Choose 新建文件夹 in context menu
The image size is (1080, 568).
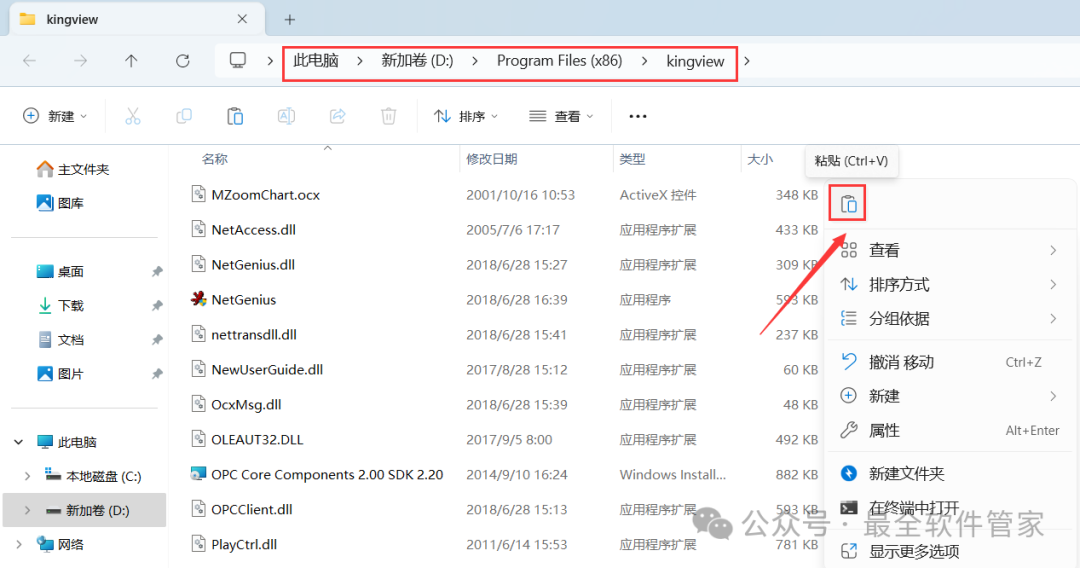[949, 474]
